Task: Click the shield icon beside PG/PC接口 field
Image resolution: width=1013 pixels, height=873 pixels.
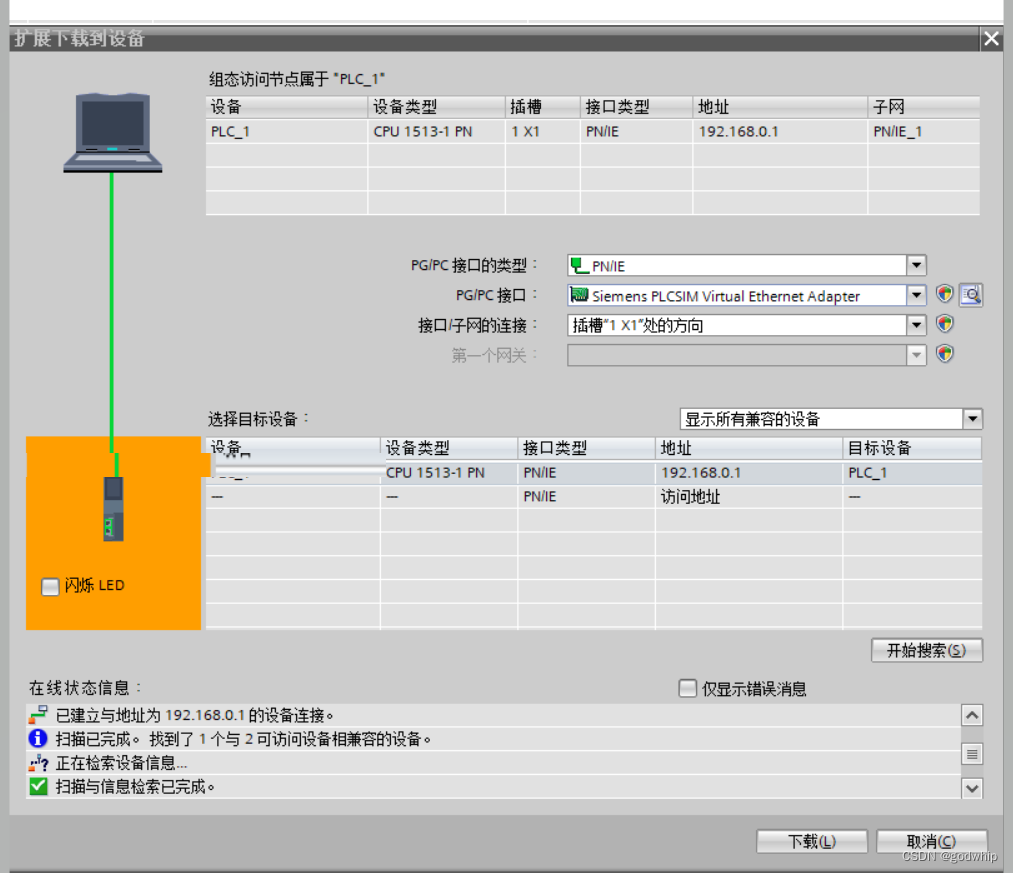Action: tap(944, 294)
